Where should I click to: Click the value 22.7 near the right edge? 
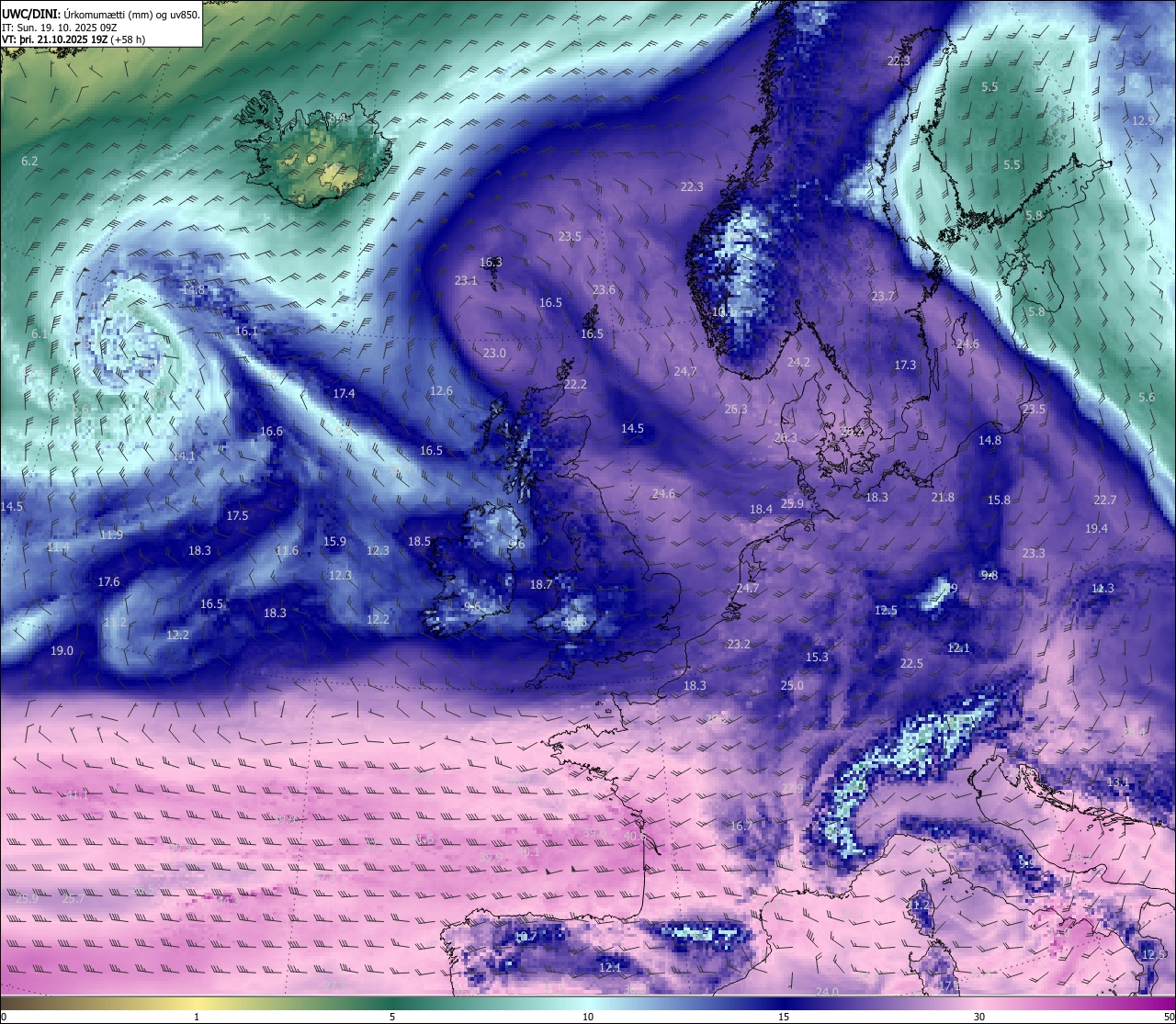click(x=1105, y=500)
